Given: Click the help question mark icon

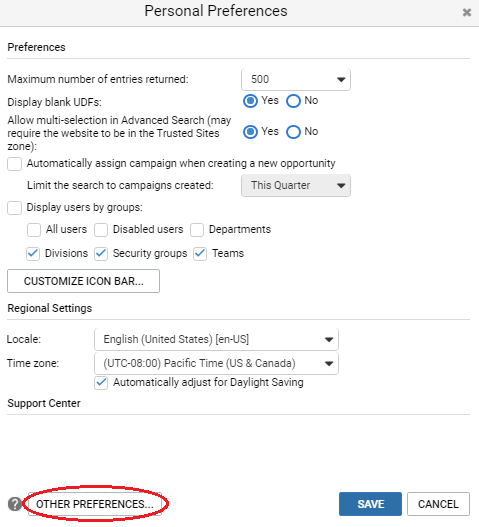Looking at the screenshot, I should coord(14,504).
